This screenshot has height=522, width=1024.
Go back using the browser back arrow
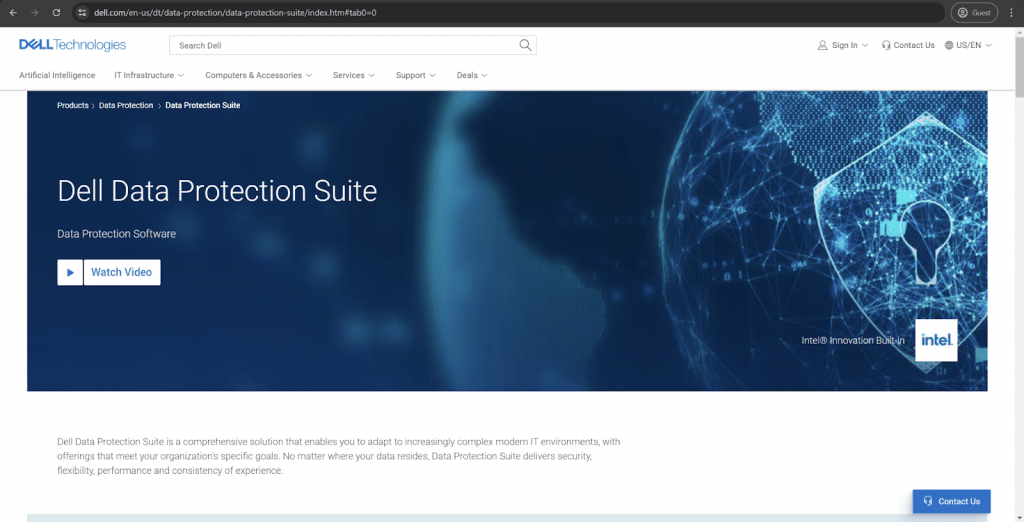pyautogui.click(x=13, y=12)
